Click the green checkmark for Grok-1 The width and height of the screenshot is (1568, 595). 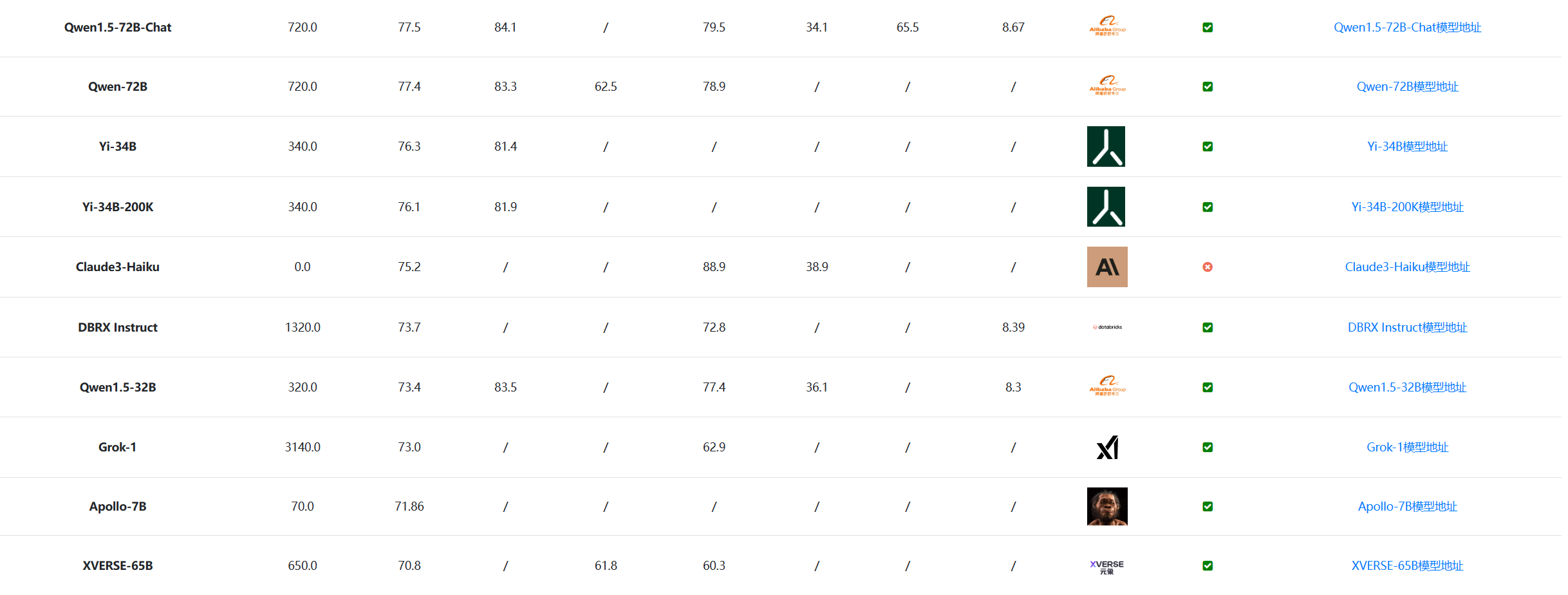point(1208,448)
